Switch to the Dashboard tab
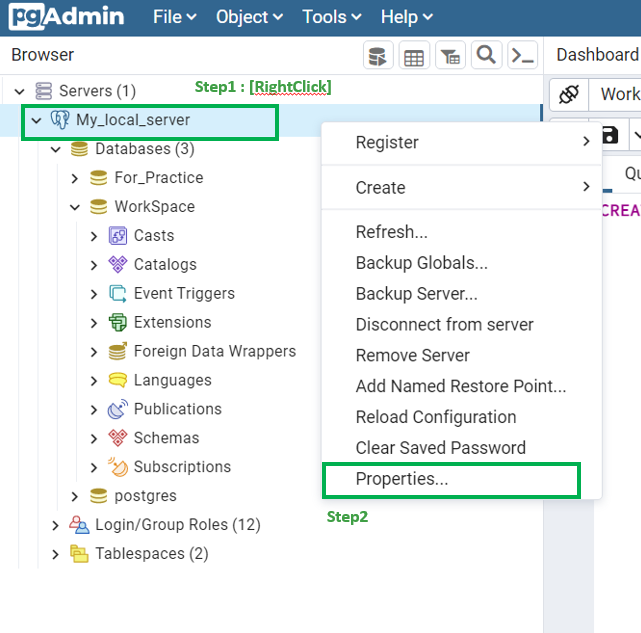This screenshot has width=641, height=633. click(x=598, y=55)
